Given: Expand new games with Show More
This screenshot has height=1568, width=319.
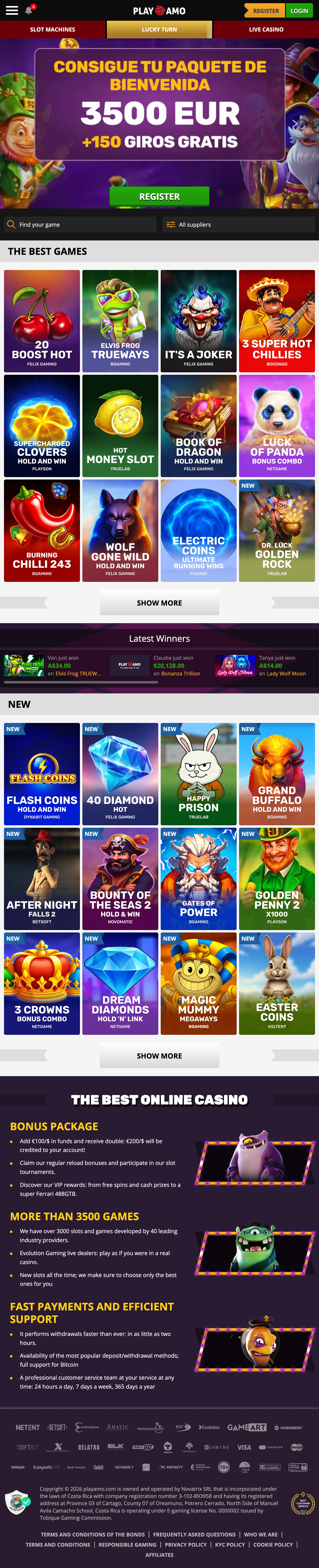Looking at the screenshot, I should click(x=159, y=1056).
